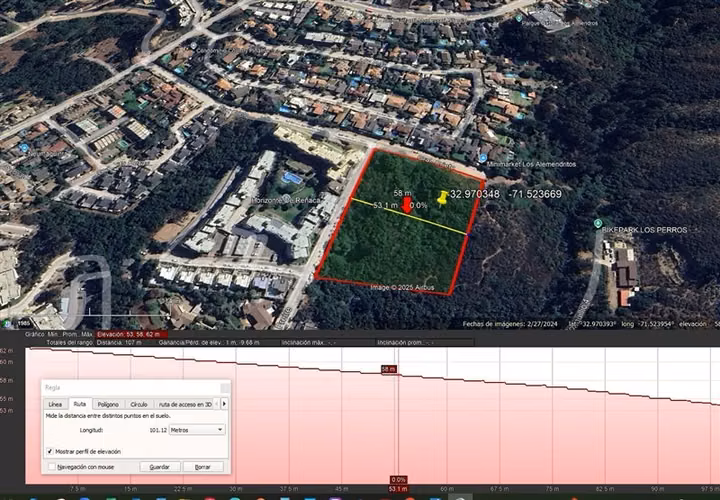720x500 pixels.
Task: Click the Minimarket Los Almendritos label text
Action: pos(531,164)
